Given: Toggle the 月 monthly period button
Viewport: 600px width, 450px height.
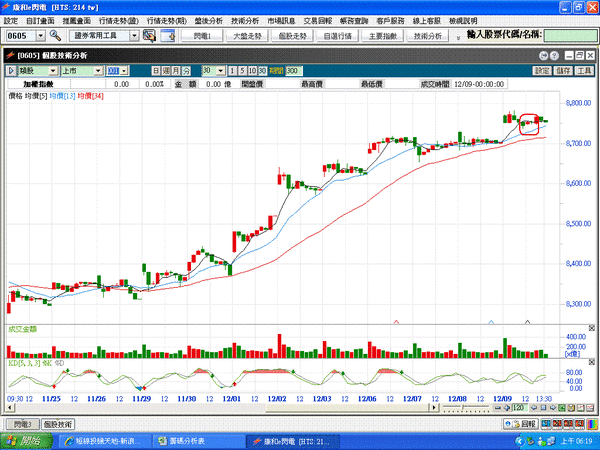Looking at the screenshot, I should click(176, 71).
